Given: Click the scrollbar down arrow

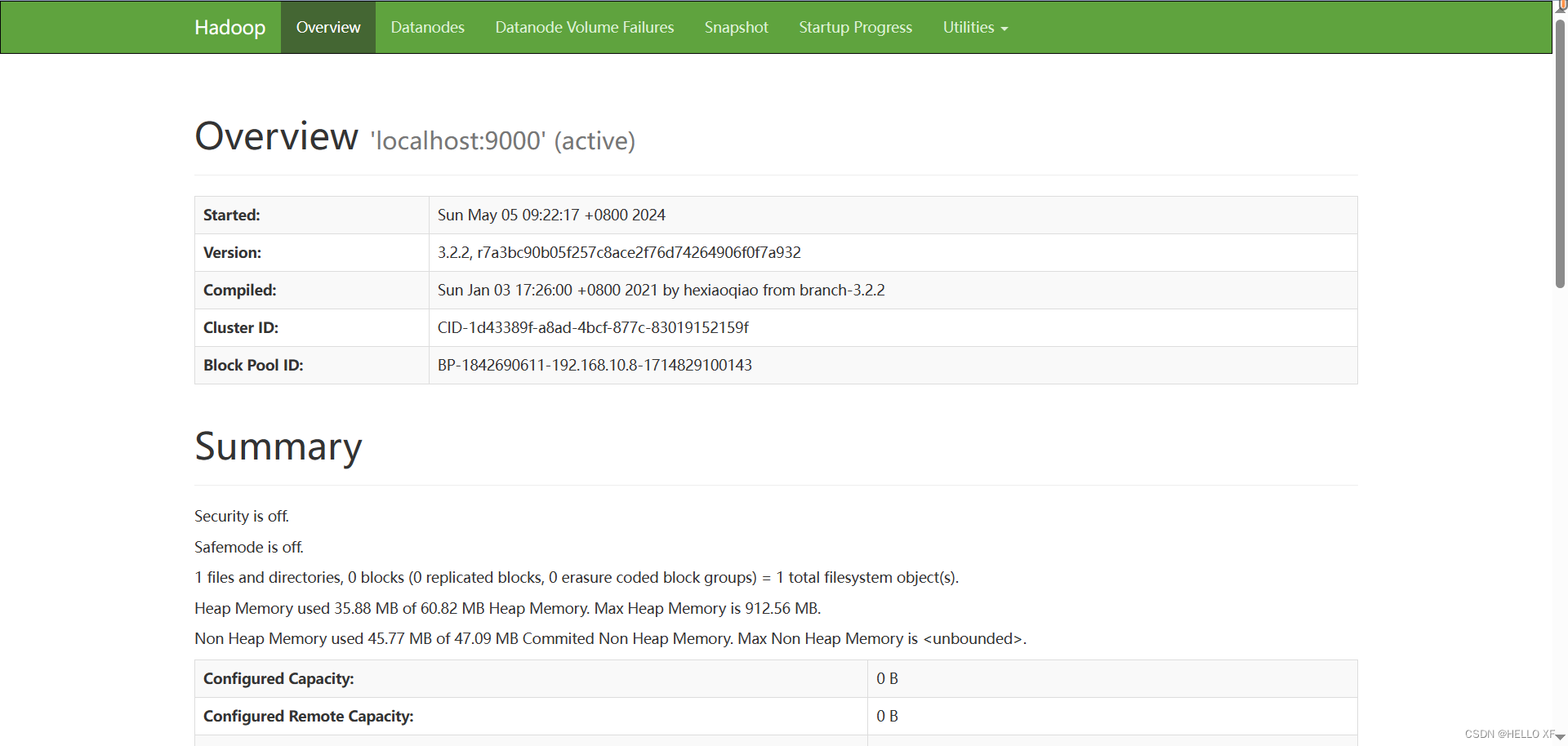Looking at the screenshot, I should pos(1560,737).
